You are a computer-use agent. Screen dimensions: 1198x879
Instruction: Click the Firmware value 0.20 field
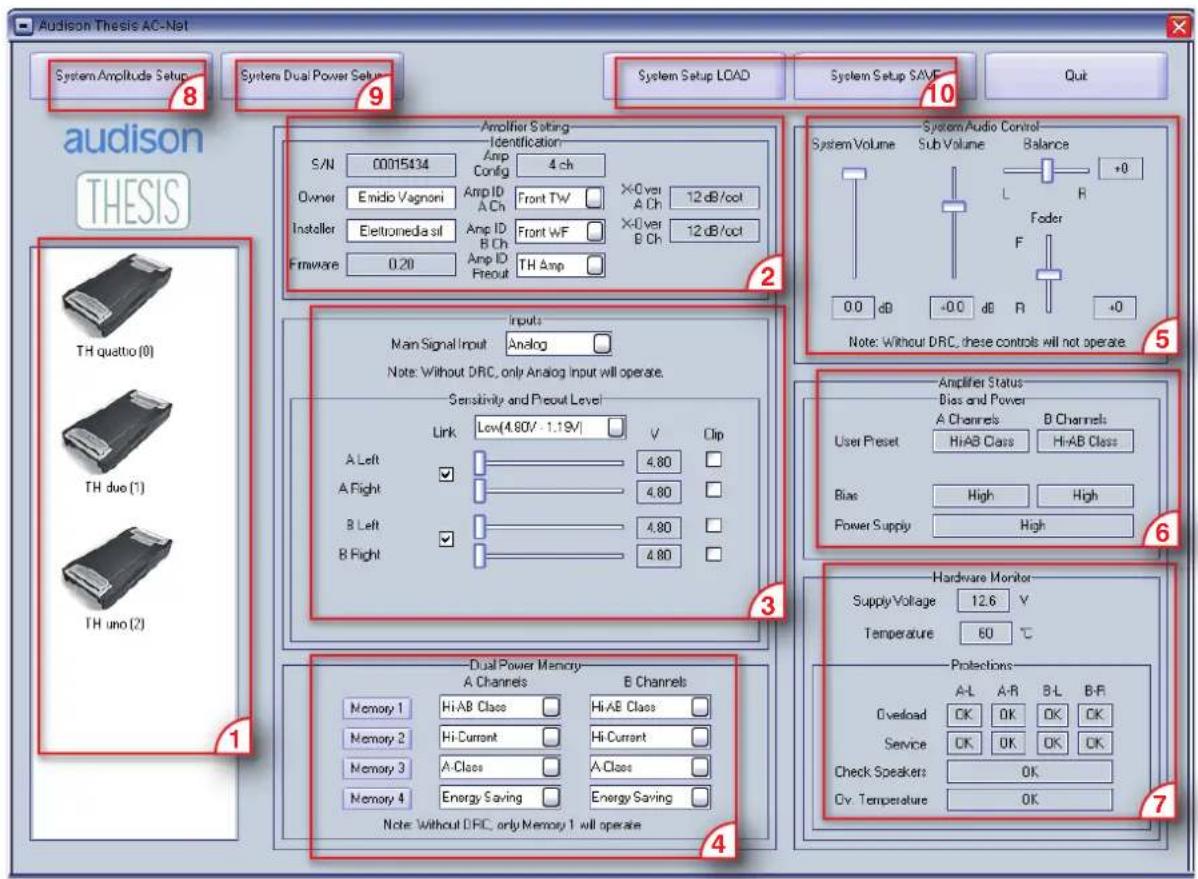click(x=401, y=264)
